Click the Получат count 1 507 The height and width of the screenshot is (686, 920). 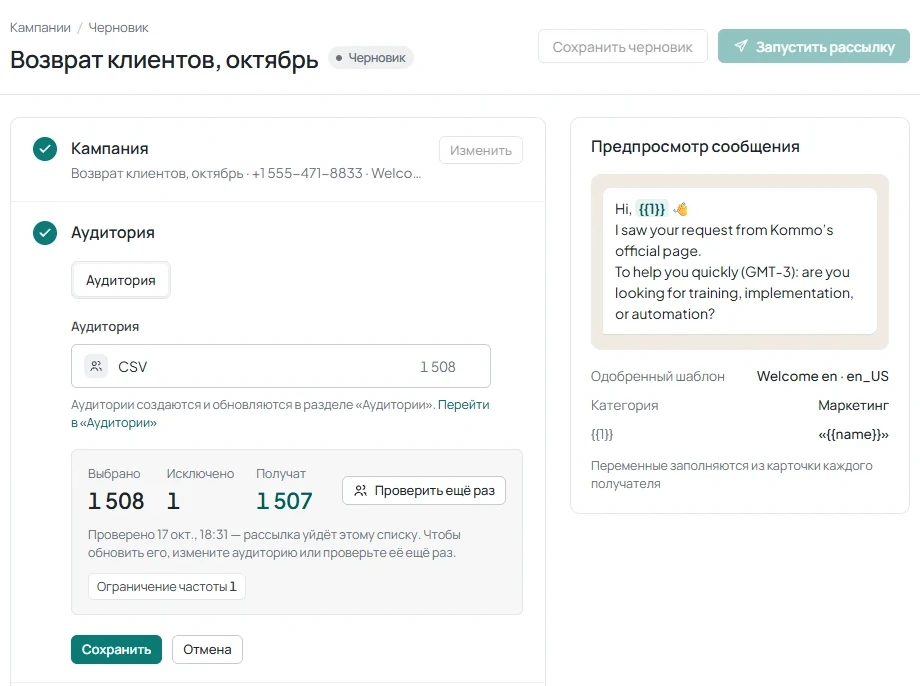pos(284,501)
